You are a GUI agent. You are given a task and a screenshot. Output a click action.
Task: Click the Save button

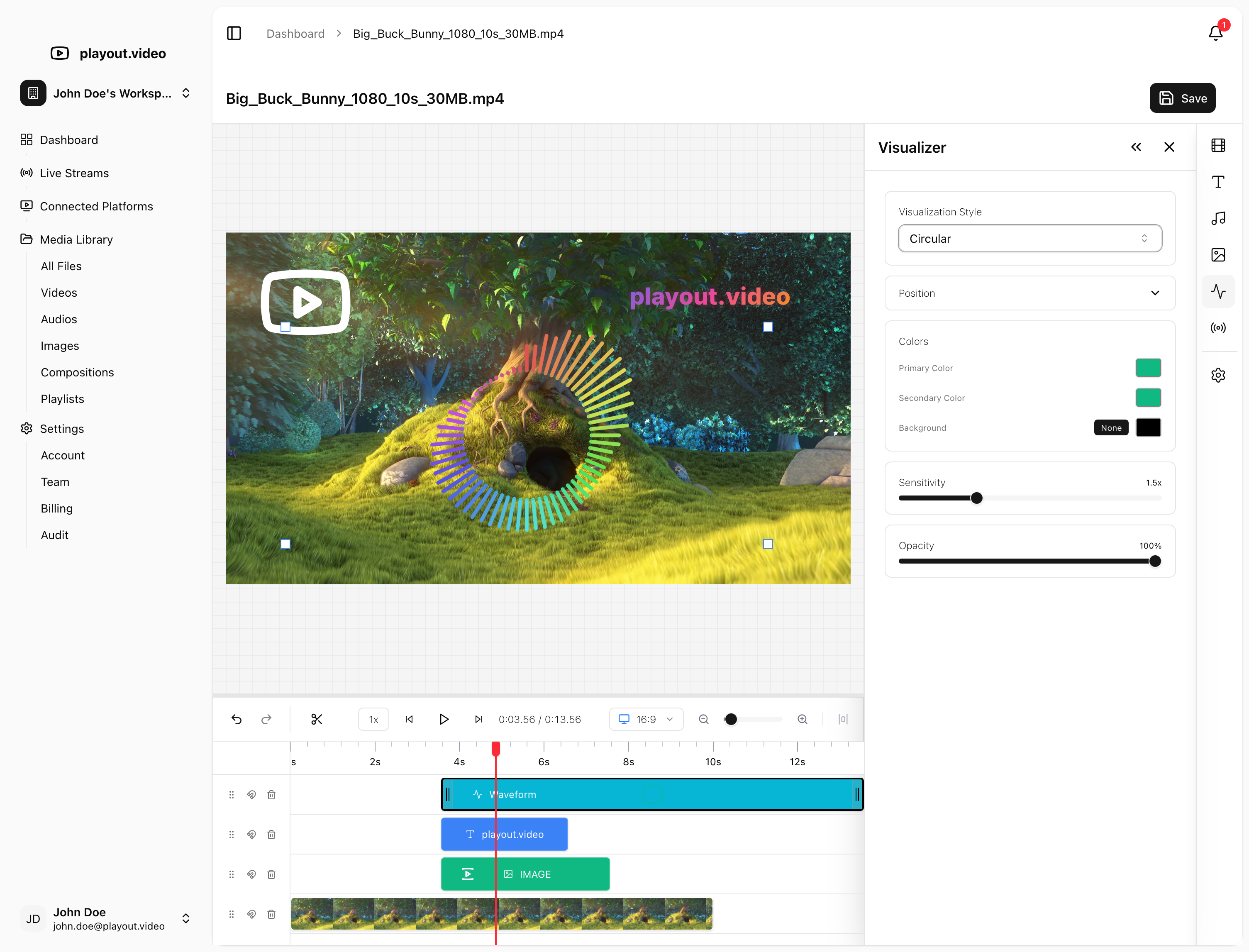coord(1182,98)
